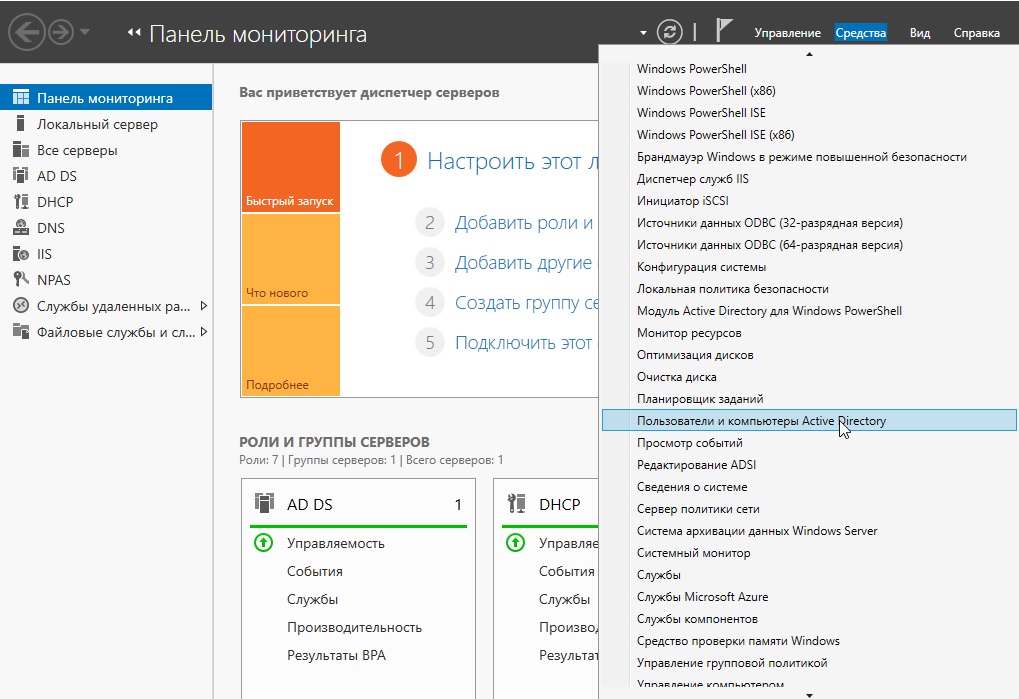Click the forward navigation arrow icon
Screen dimensions: 1019x699
click(x=61, y=33)
